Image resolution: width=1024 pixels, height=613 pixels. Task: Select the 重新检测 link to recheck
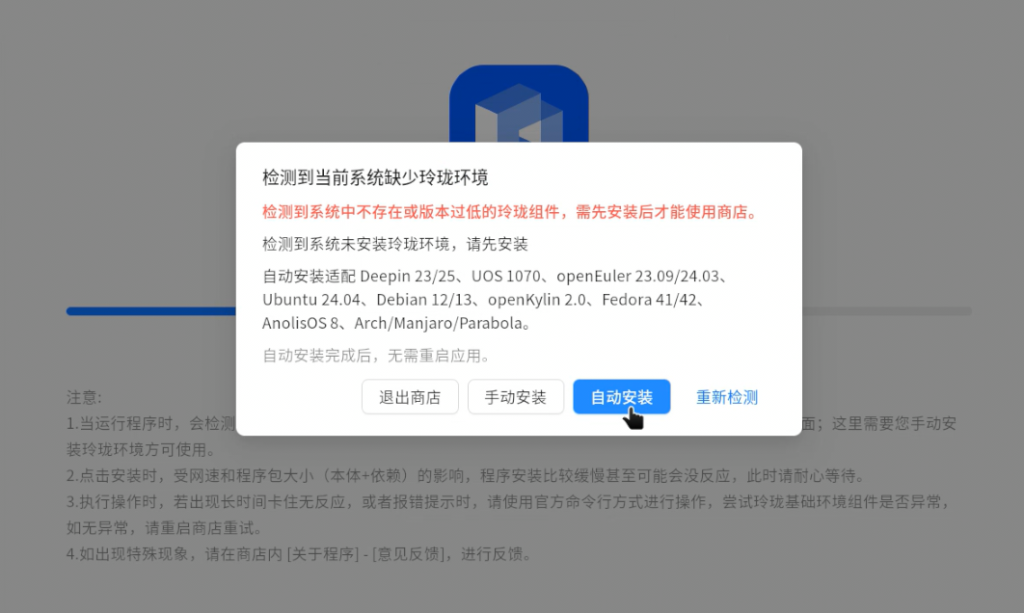click(x=726, y=397)
